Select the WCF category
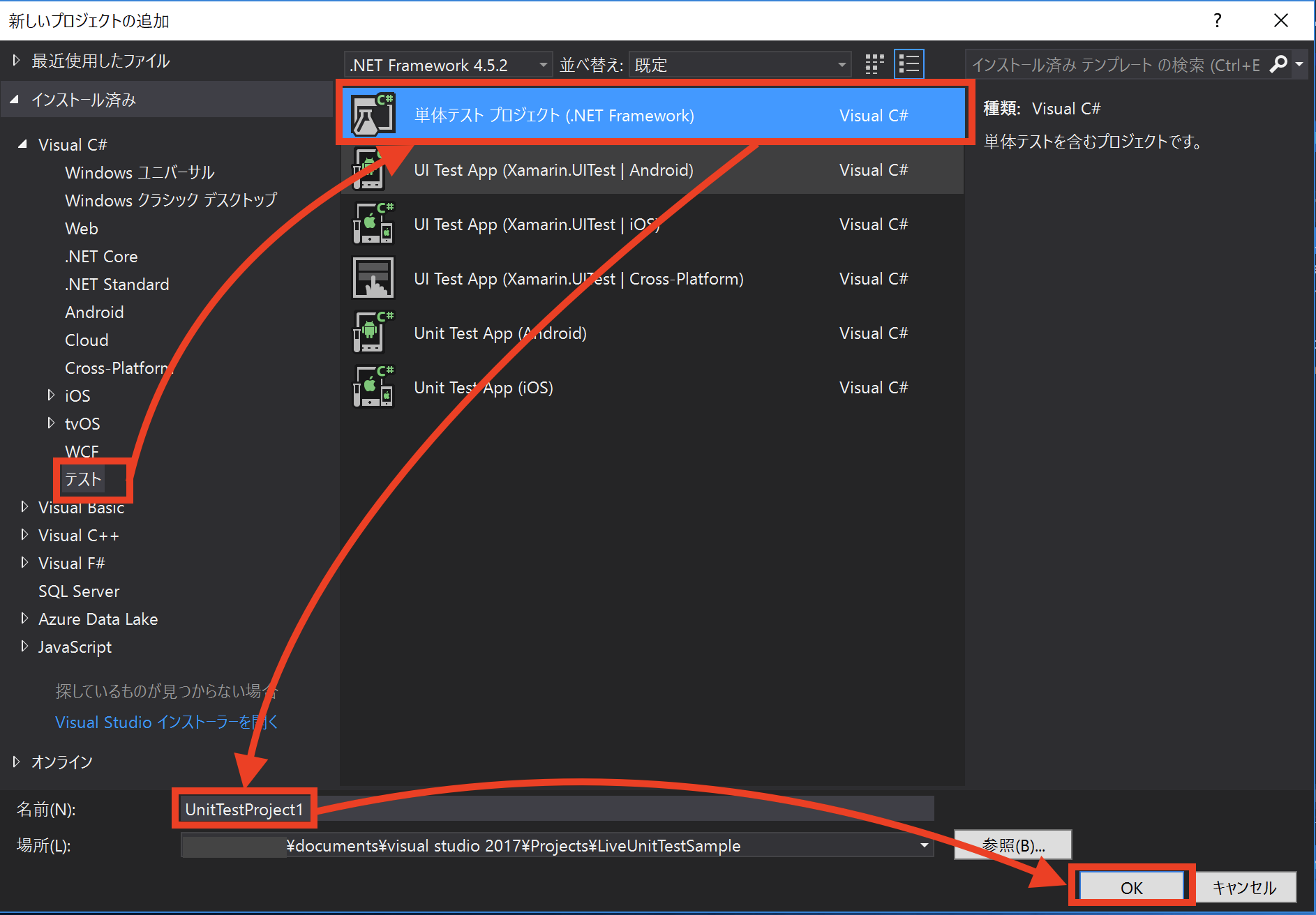 [82, 451]
